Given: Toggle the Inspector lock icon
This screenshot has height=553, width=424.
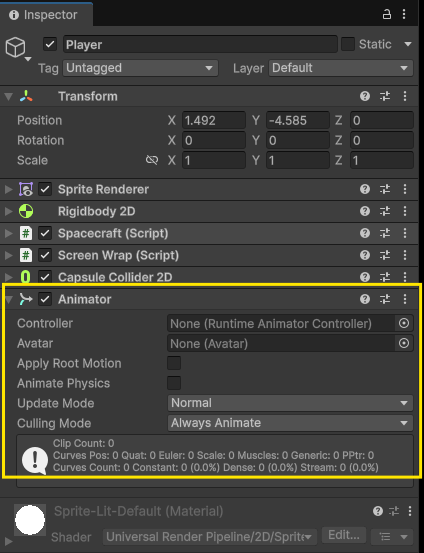Looking at the screenshot, I should coord(387,14).
